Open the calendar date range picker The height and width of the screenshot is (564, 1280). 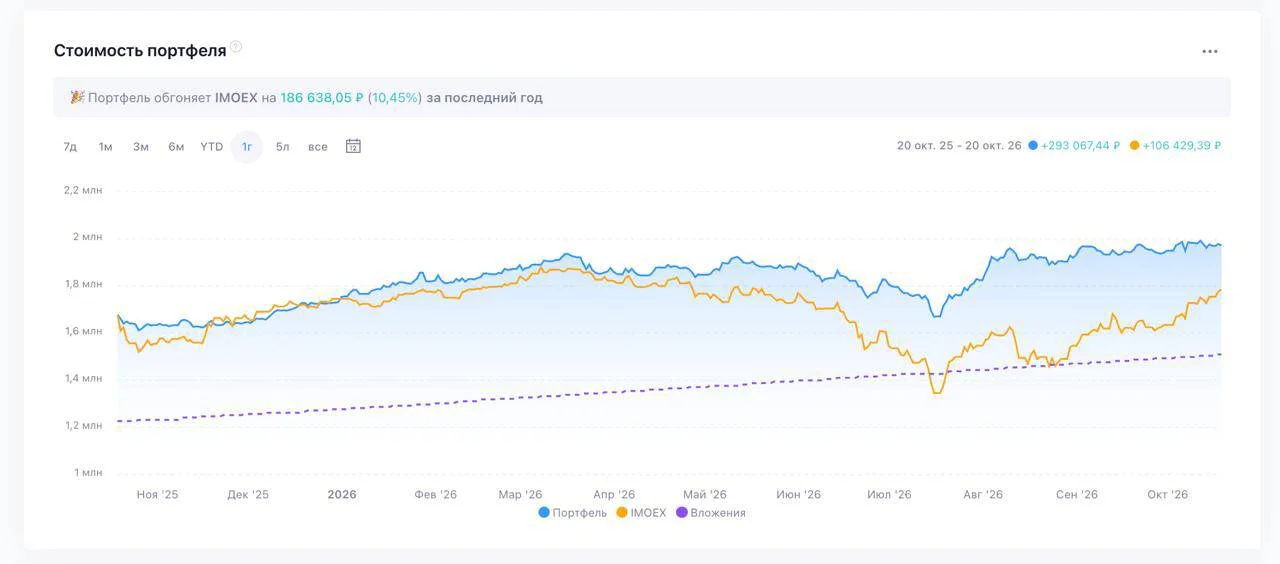(353, 146)
